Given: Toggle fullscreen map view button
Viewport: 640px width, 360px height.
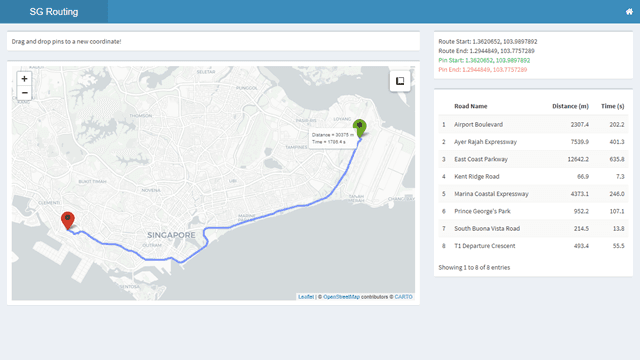Looking at the screenshot, I should pos(400,81).
